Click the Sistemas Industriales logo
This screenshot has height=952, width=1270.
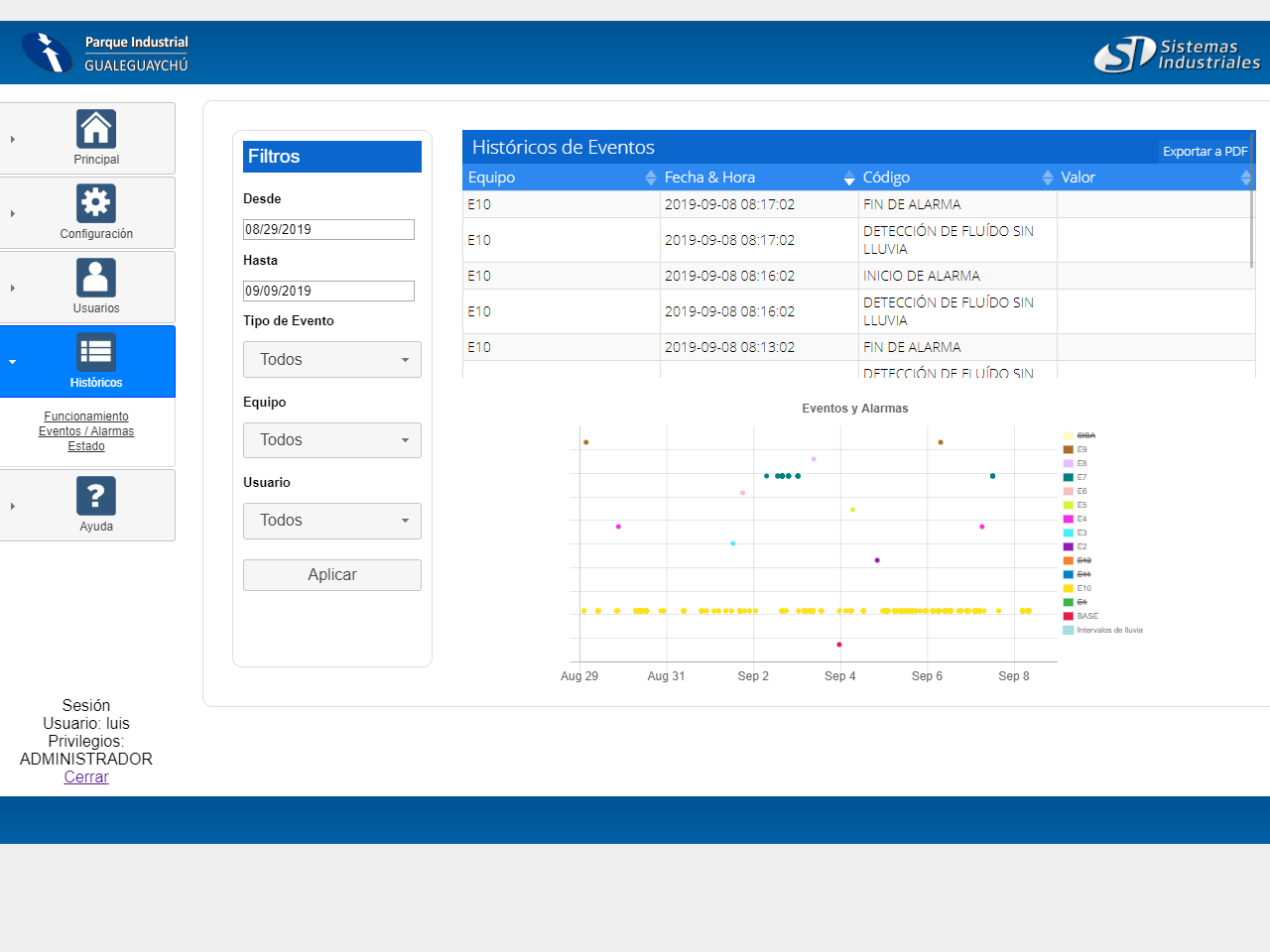pos(1177,55)
